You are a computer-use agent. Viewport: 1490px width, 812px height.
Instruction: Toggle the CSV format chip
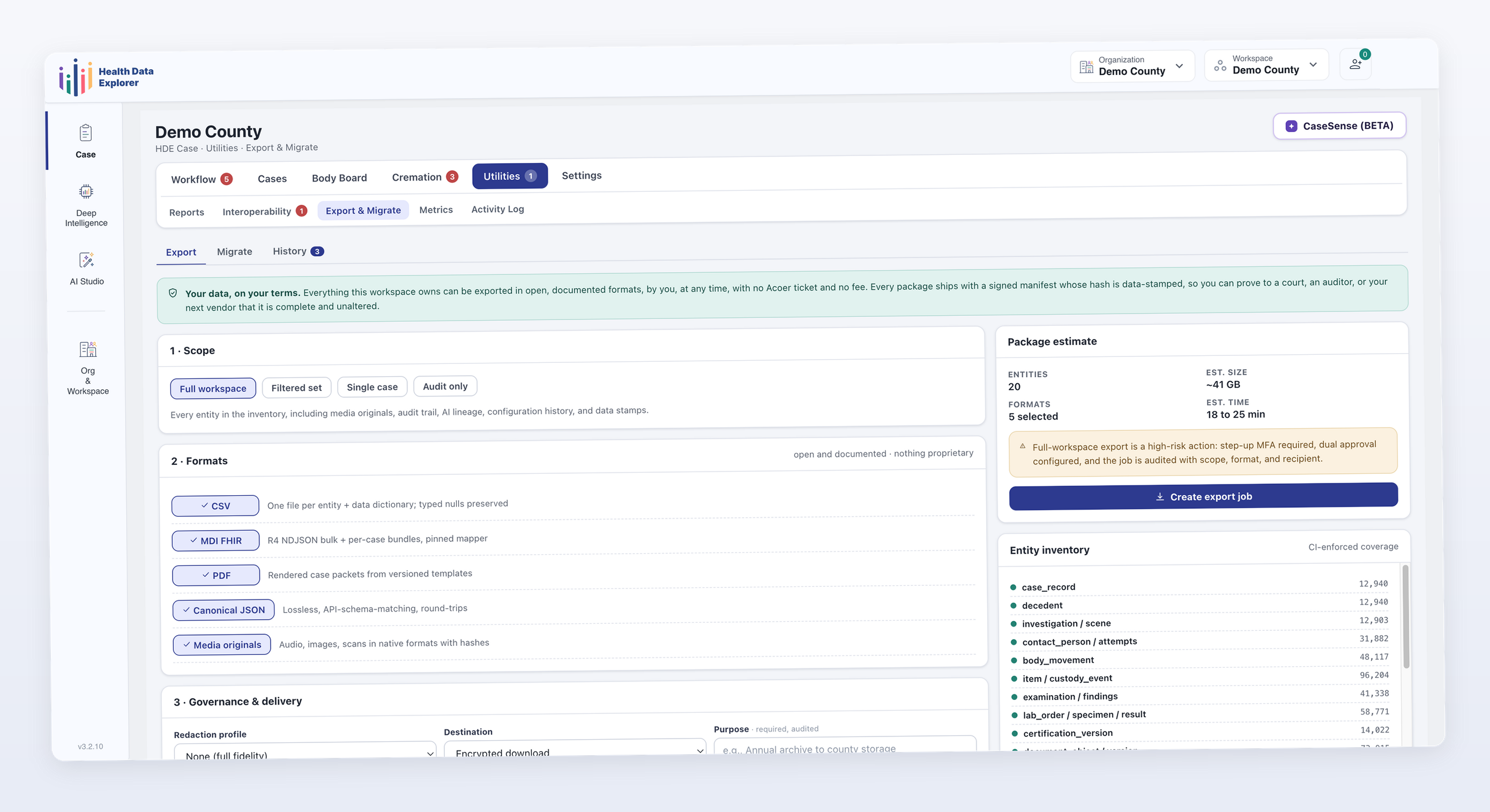[x=215, y=505]
